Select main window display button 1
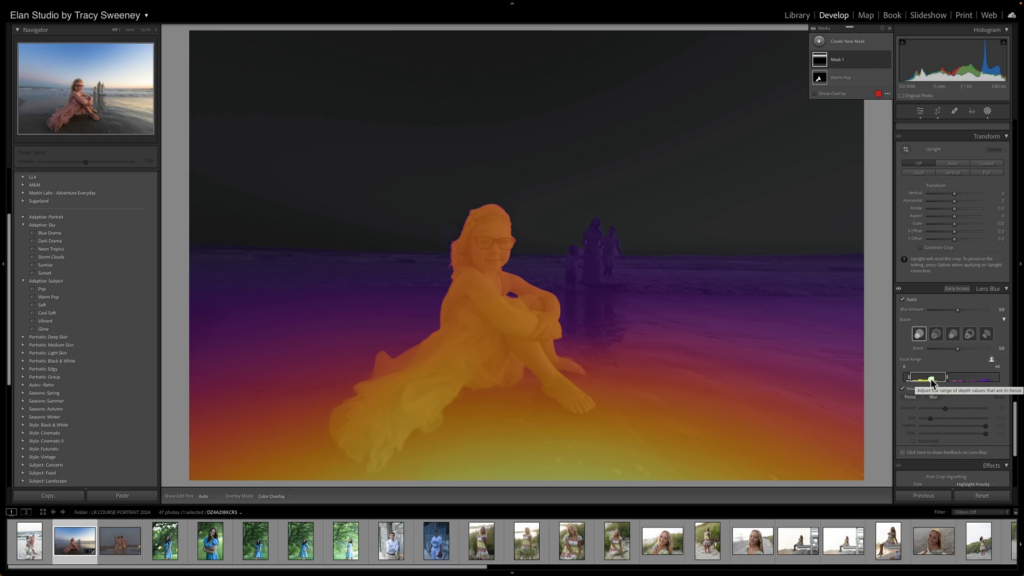Screen dimensions: 1024x576 click(11, 512)
